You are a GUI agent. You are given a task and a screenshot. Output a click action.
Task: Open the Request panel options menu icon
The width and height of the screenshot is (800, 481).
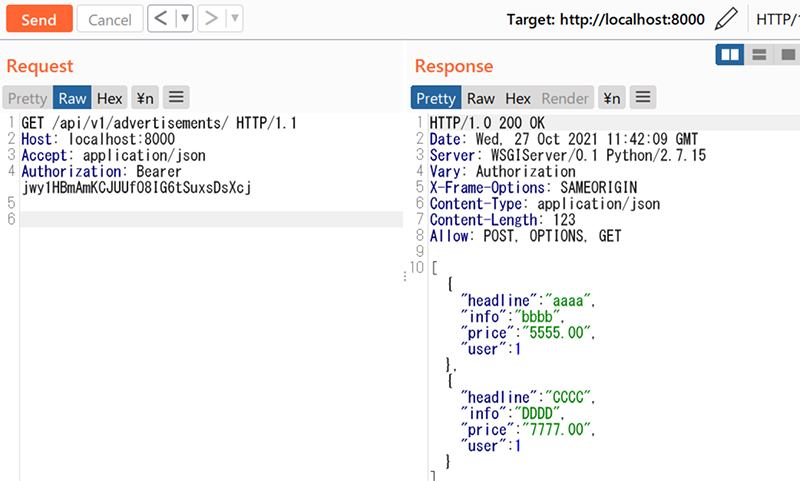[176, 97]
